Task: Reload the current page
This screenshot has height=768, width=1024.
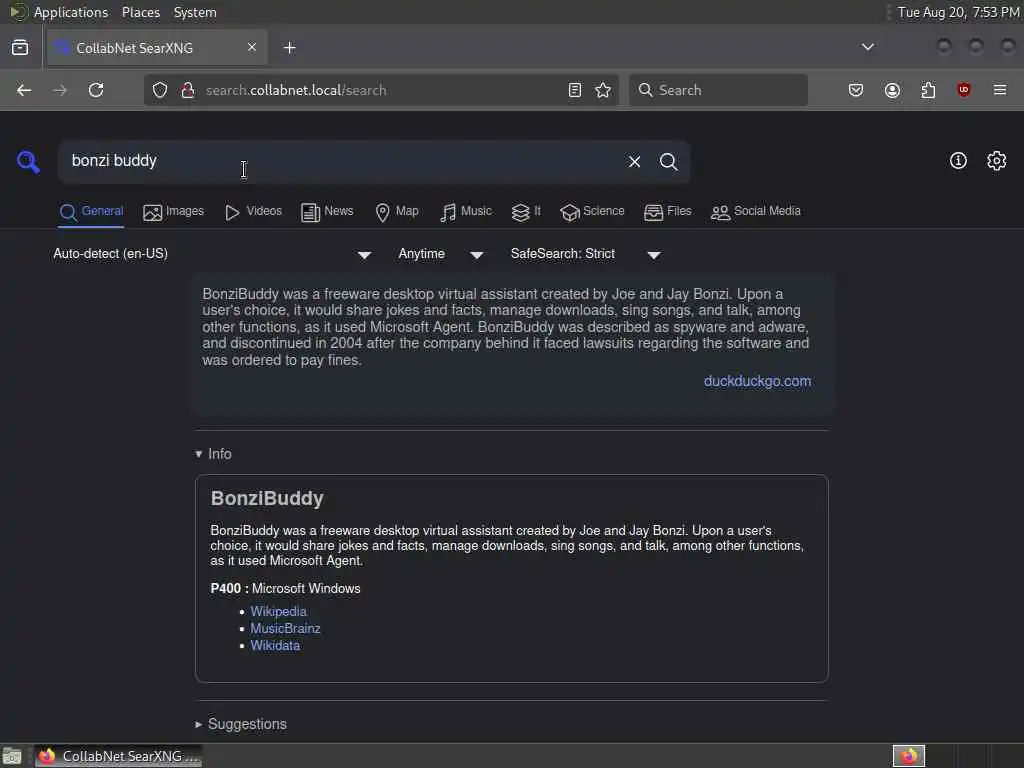Action: coord(96,90)
